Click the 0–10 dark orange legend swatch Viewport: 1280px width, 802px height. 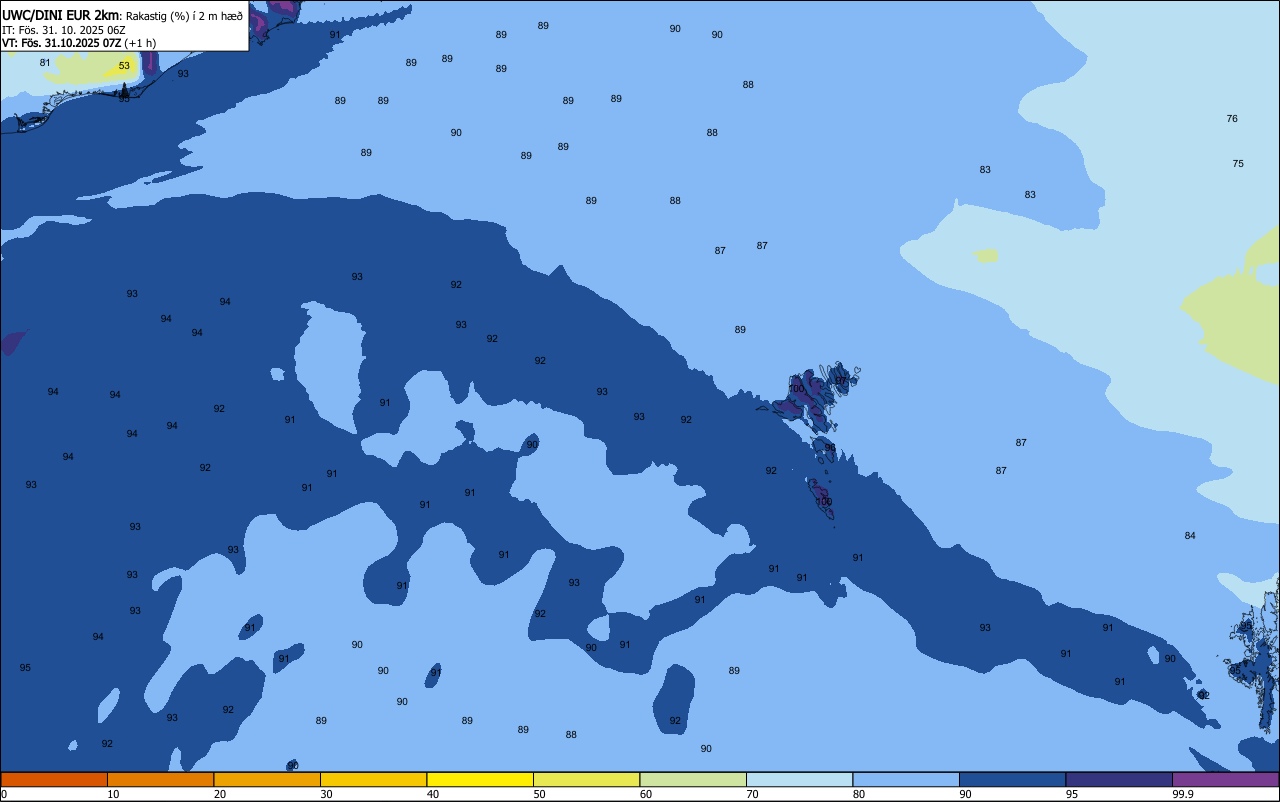[x=54, y=779]
